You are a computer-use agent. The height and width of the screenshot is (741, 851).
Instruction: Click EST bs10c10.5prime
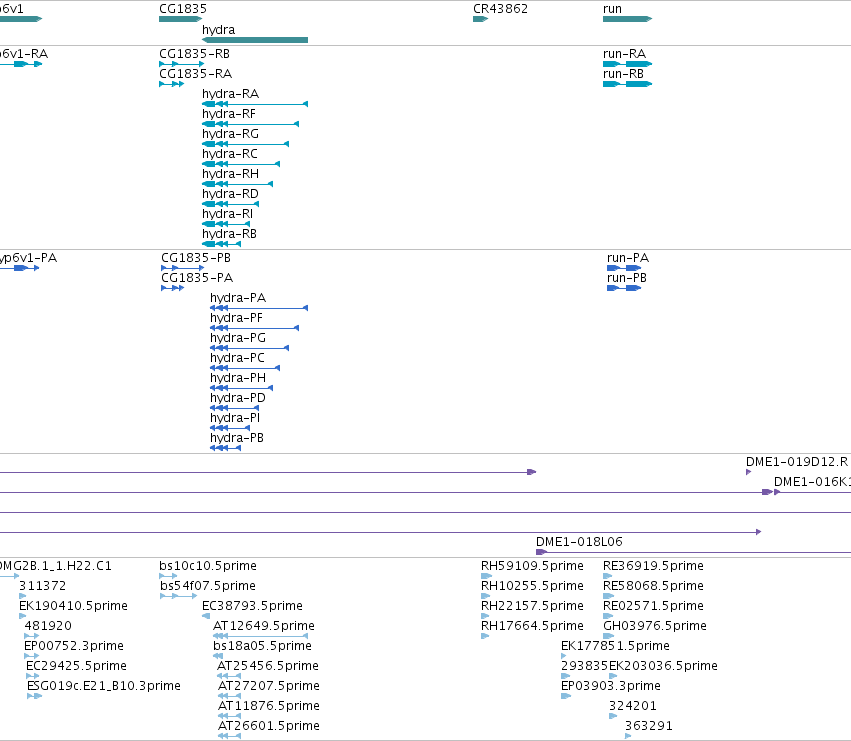(x=208, y=566)
